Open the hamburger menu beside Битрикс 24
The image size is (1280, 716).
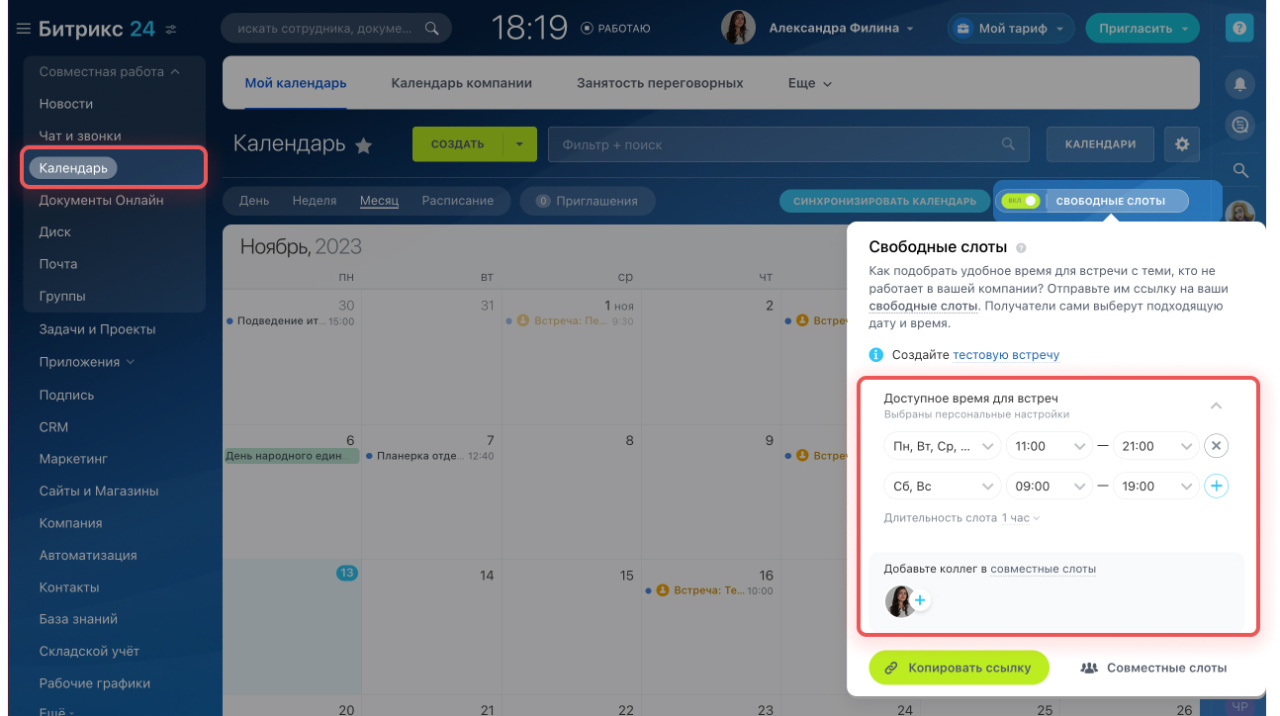(x=23, y=29)
